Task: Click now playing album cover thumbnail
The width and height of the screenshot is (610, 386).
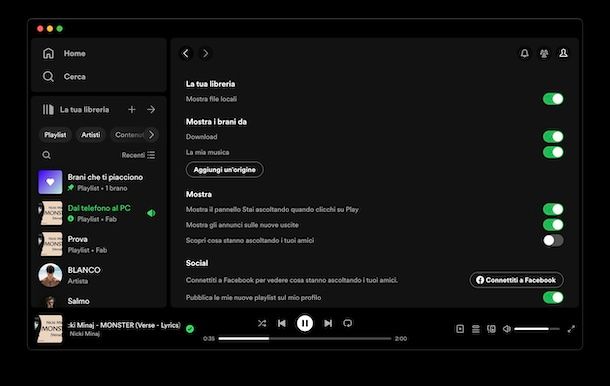Action: point(49,329)
